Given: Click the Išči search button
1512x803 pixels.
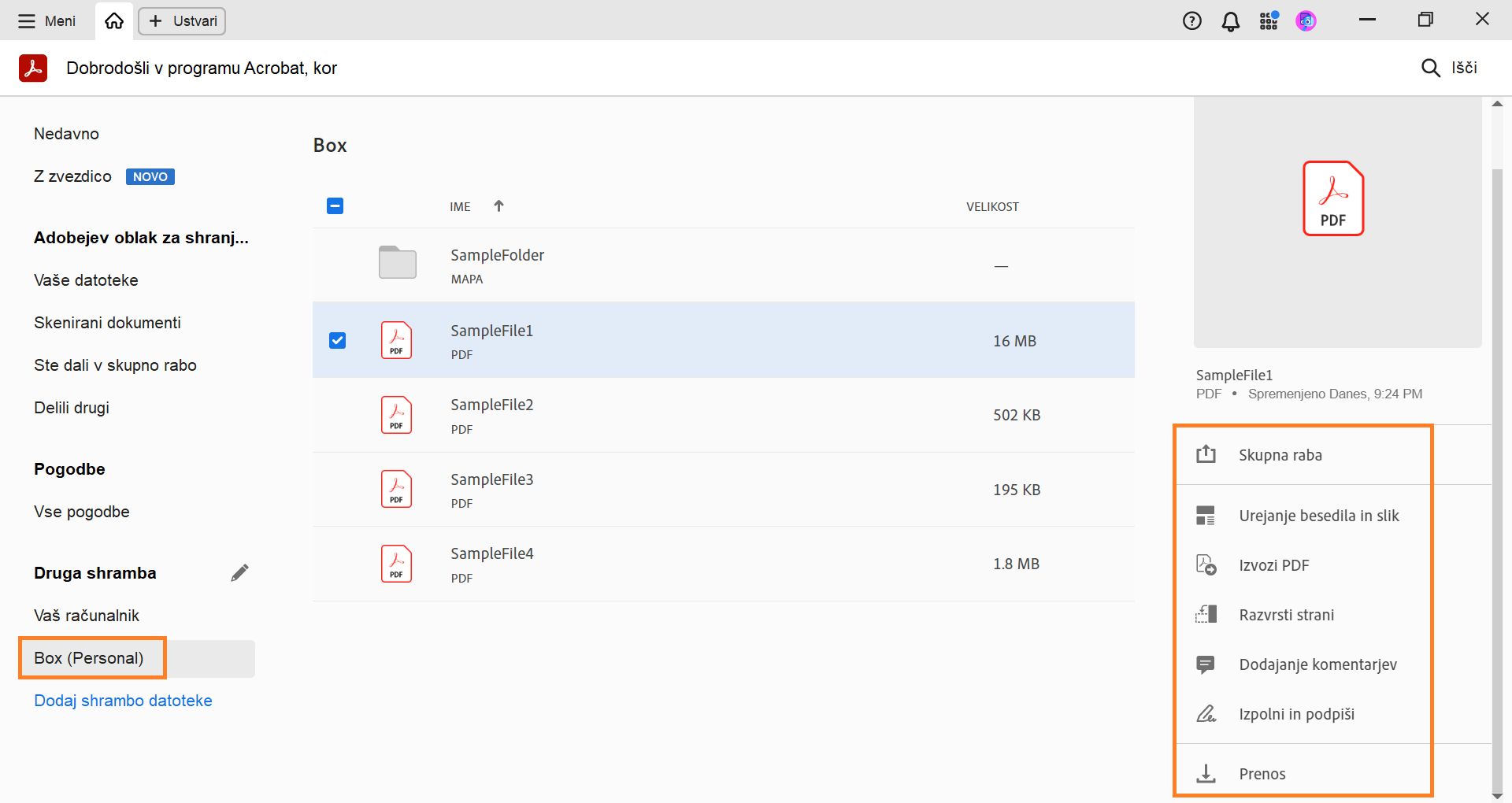Looking at the screenshot, I should (1449, 68).
